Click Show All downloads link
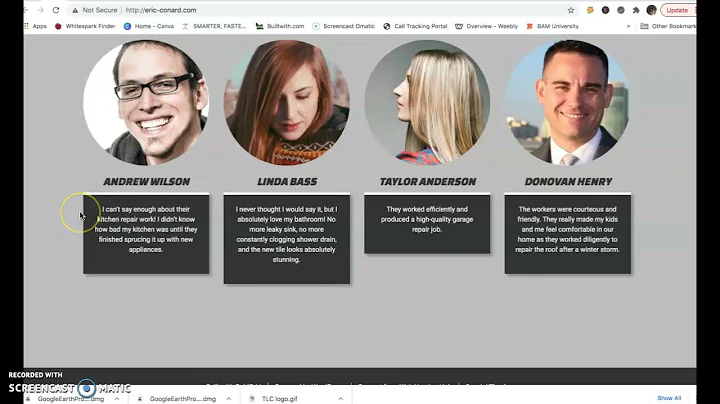Screen dimensions: 720x404 pos(669,398)
